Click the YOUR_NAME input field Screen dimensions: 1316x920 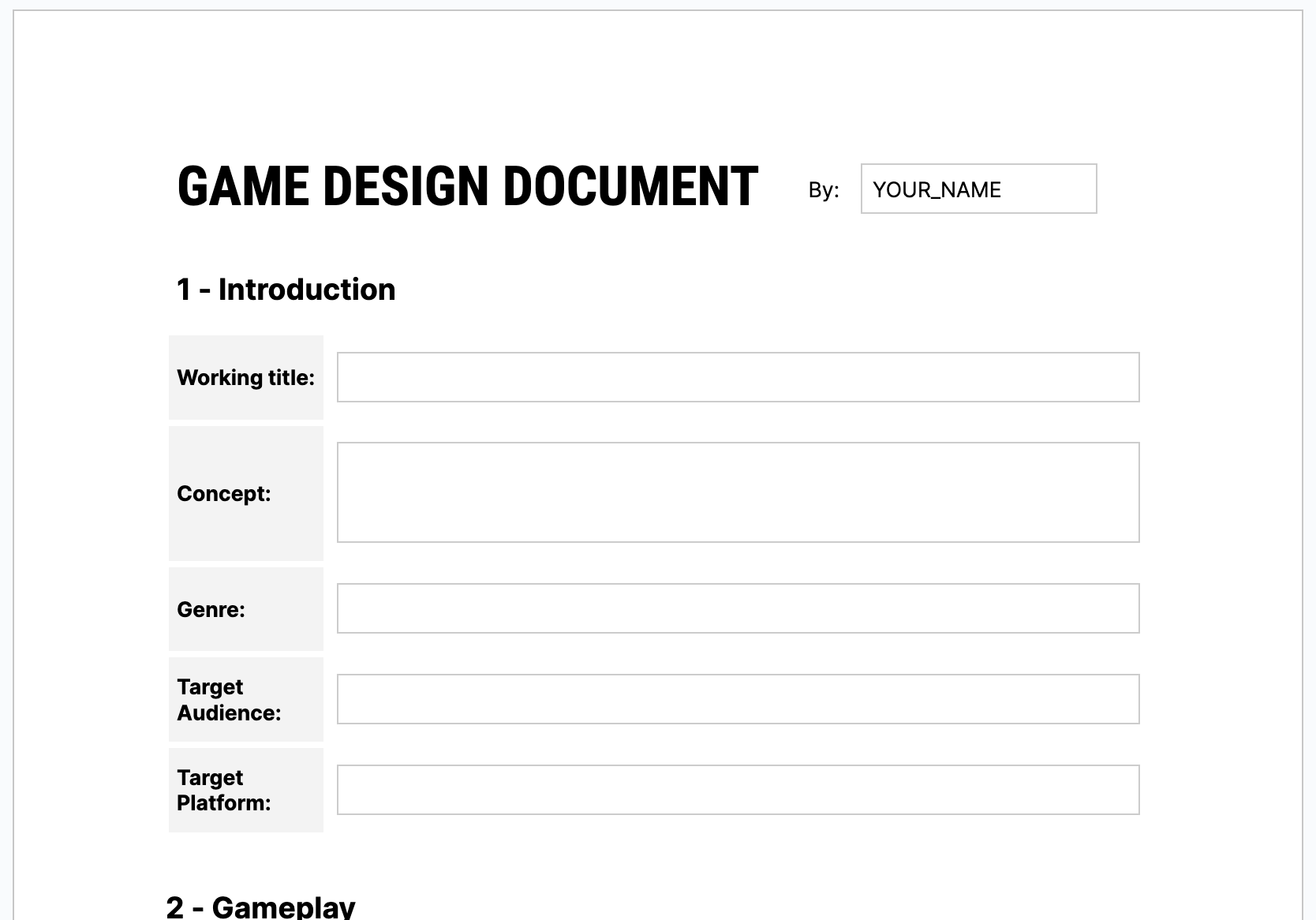click(x=978, y=189)
